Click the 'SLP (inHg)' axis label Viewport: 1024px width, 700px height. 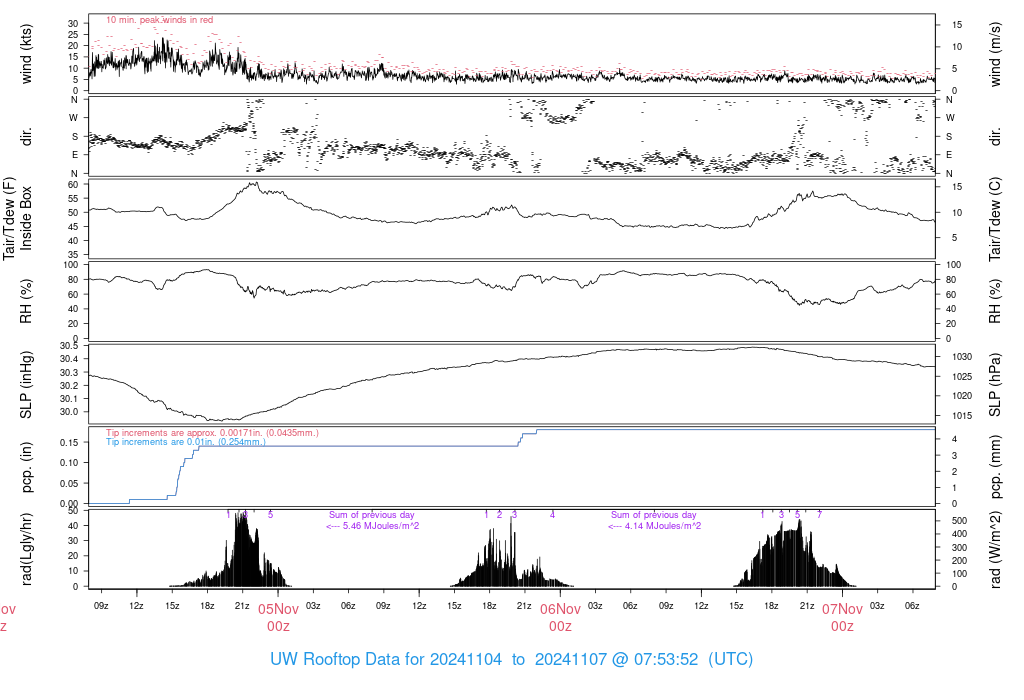(26, 385)
